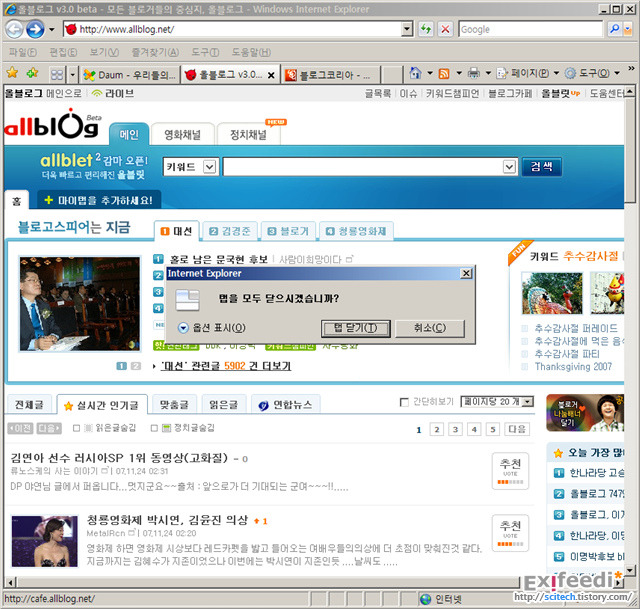
Task: Click the Home page icon
Action: [416, 73]
